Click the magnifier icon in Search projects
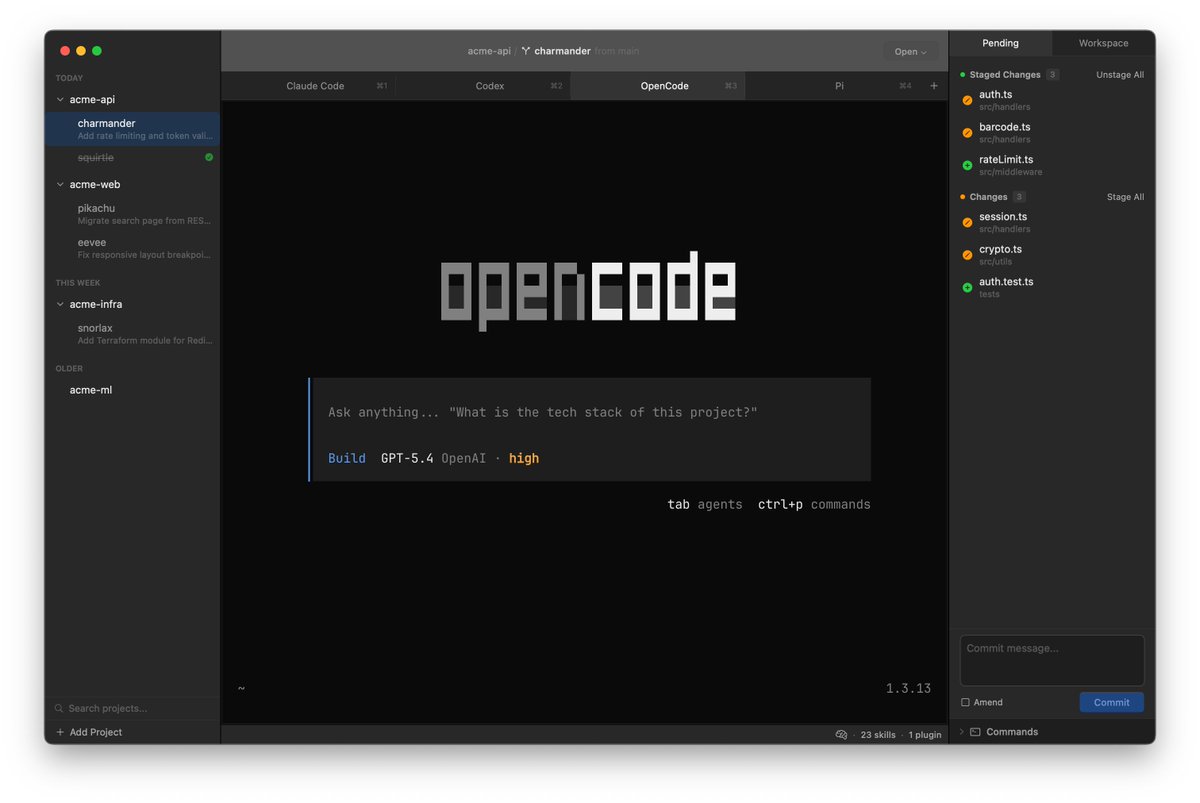This screenshot has height=803, width=1200. tap(60, 708)
